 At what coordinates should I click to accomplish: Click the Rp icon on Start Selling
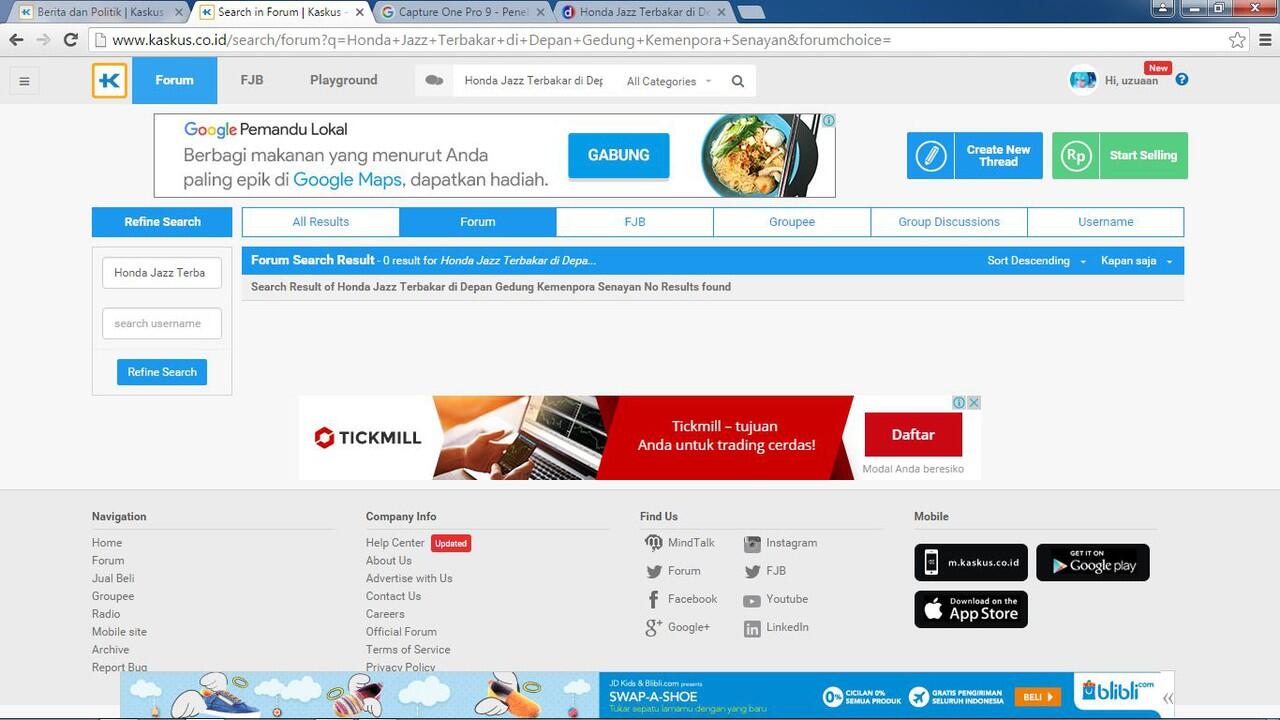coord(1076,156)
